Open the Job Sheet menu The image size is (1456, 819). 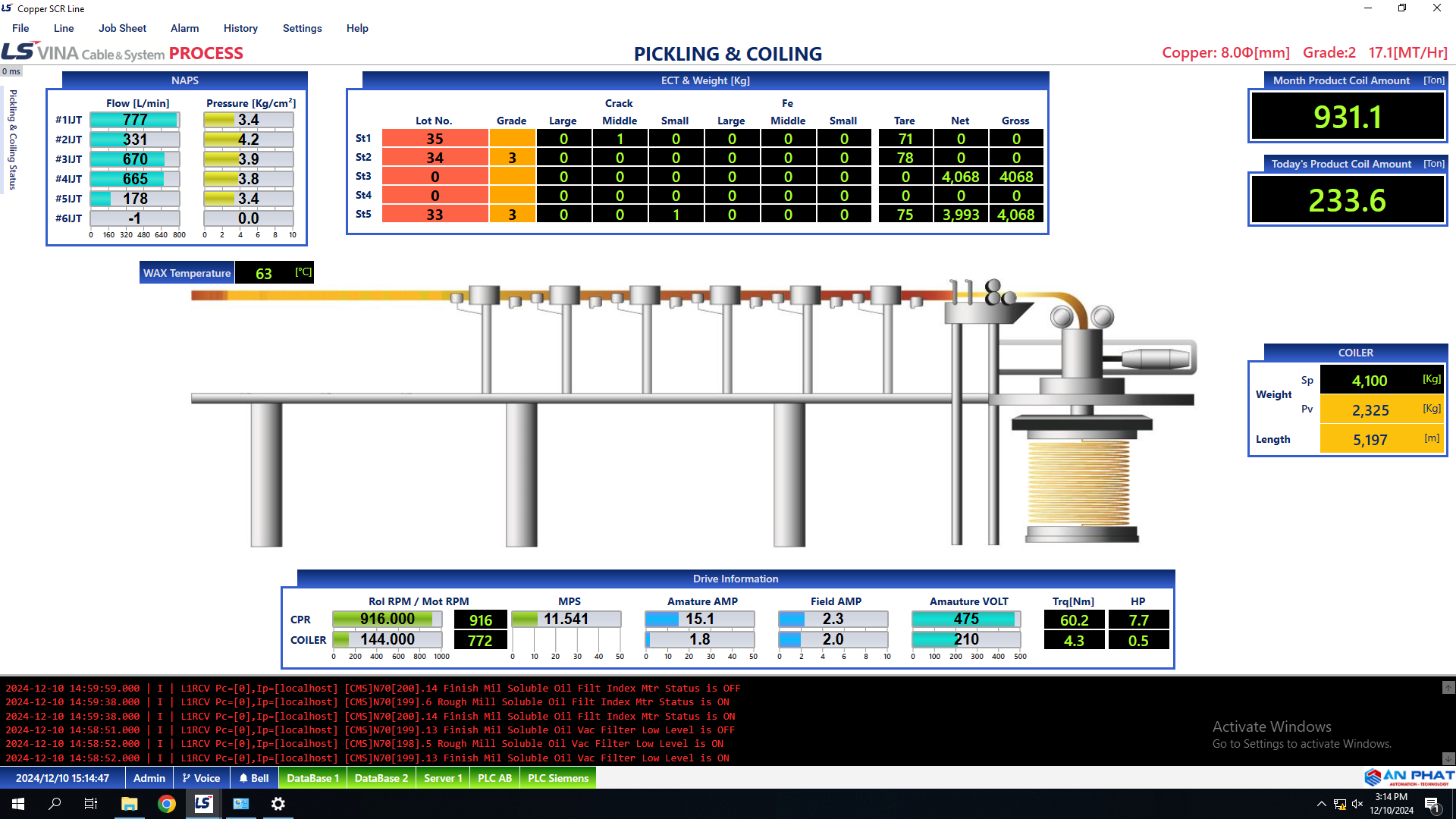[122, 28]
